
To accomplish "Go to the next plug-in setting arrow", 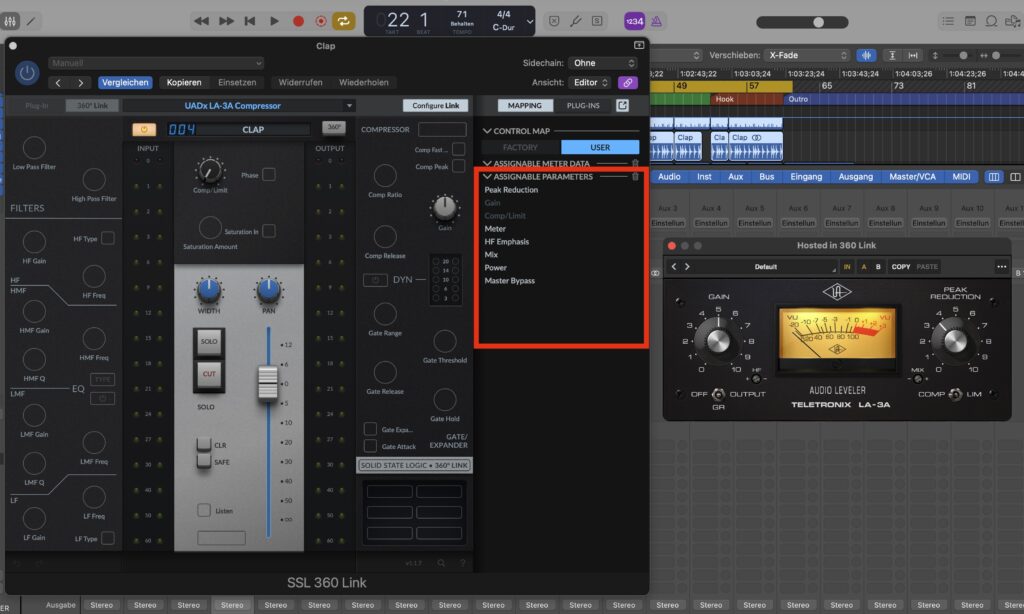I will pos(80,83).
